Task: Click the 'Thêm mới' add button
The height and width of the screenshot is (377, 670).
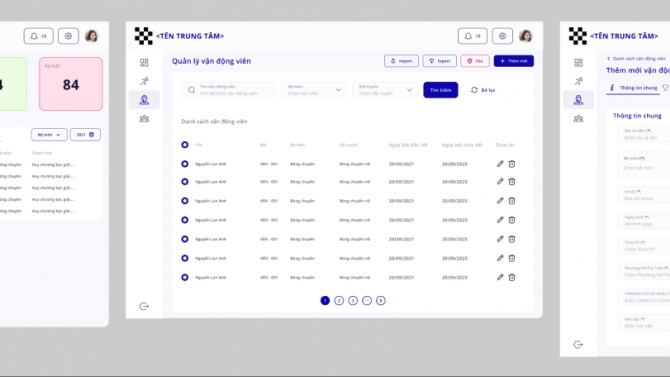Action: coord(514,61)
